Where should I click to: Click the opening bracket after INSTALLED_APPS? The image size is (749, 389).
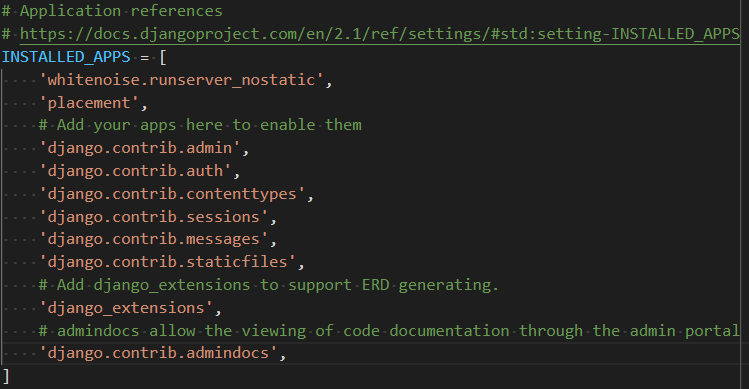[x=163, y=57]
